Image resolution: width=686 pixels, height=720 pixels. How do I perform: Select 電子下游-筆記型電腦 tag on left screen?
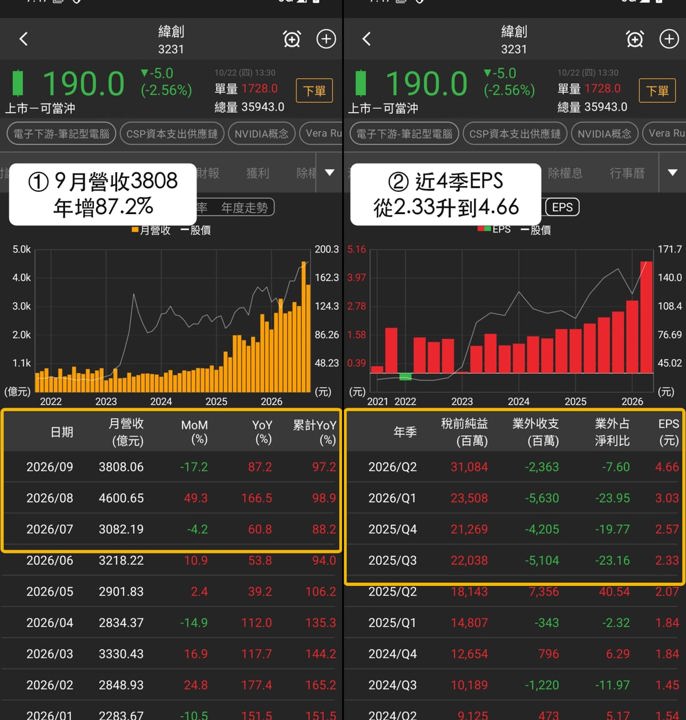pos(61,134)
